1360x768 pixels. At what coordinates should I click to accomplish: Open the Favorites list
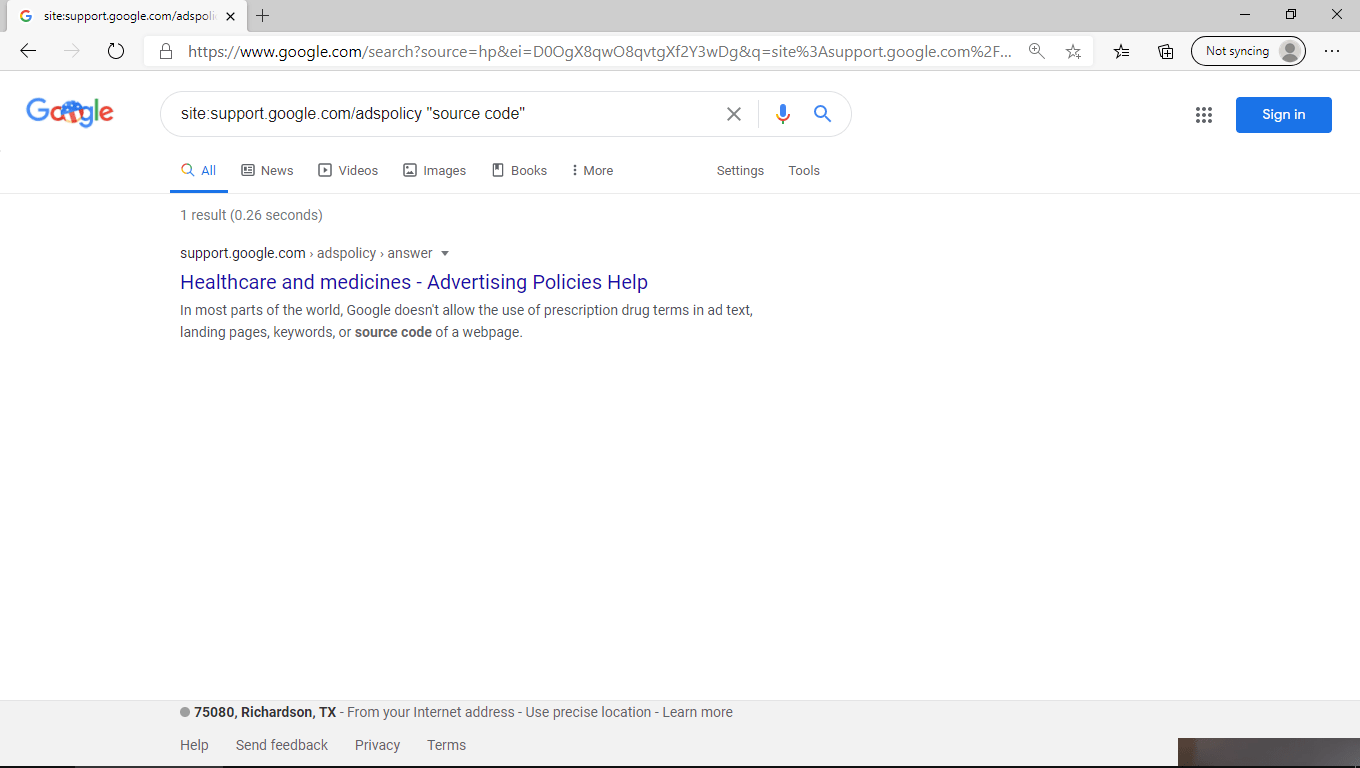pos(1121,51)
